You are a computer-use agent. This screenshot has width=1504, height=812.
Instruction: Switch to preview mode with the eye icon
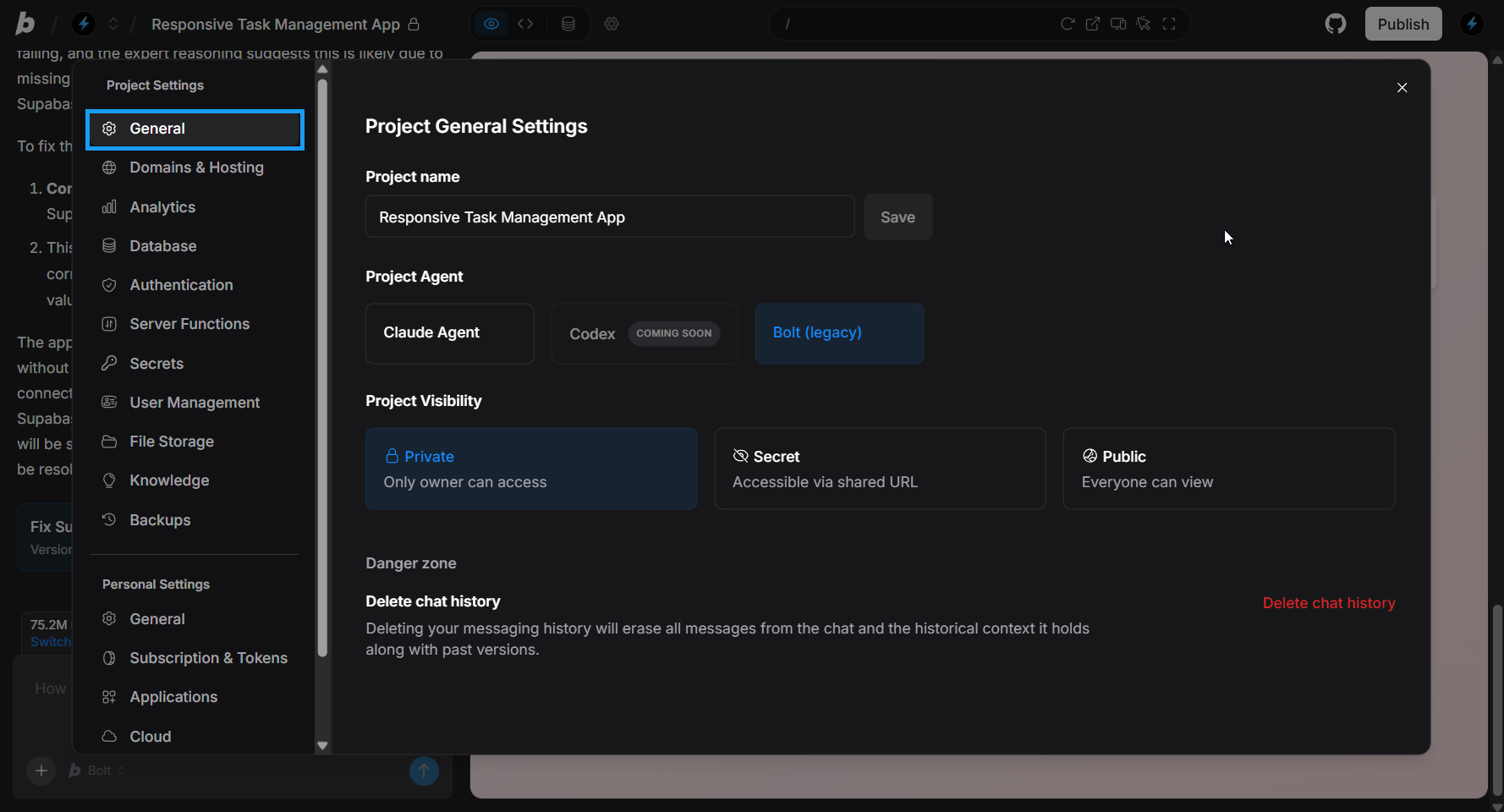pos(491,24)
